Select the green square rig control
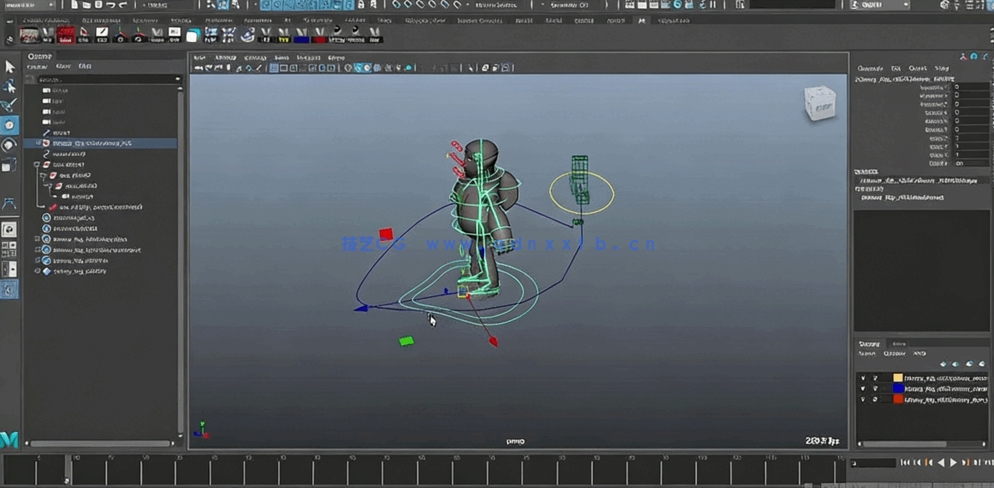 click(406, 341)
